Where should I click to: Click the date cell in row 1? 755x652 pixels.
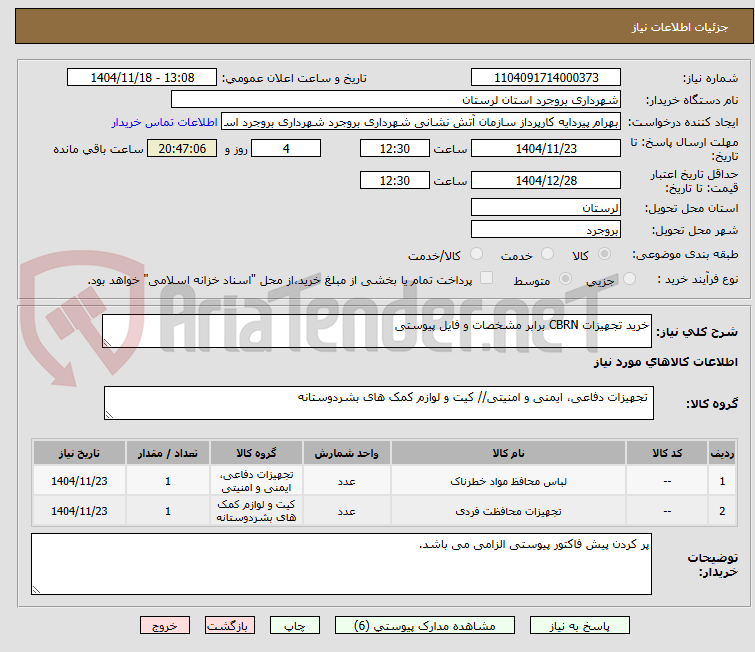(79, 481)
